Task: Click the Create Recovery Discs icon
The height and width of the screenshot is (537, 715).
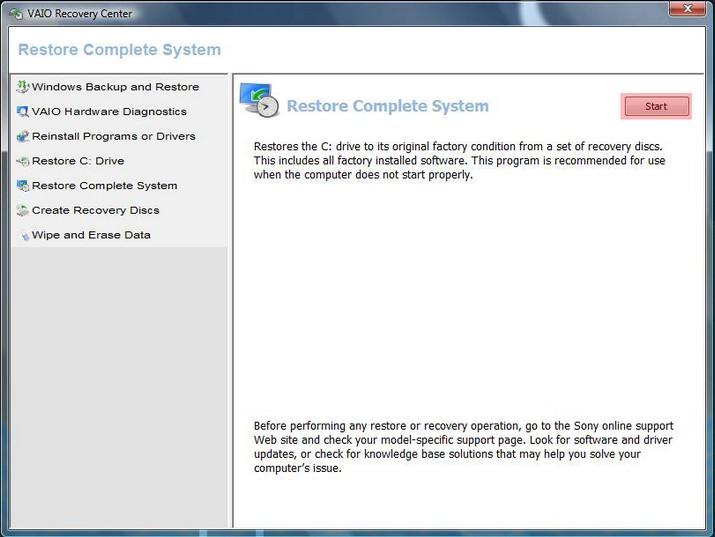Action: (23, 211)
